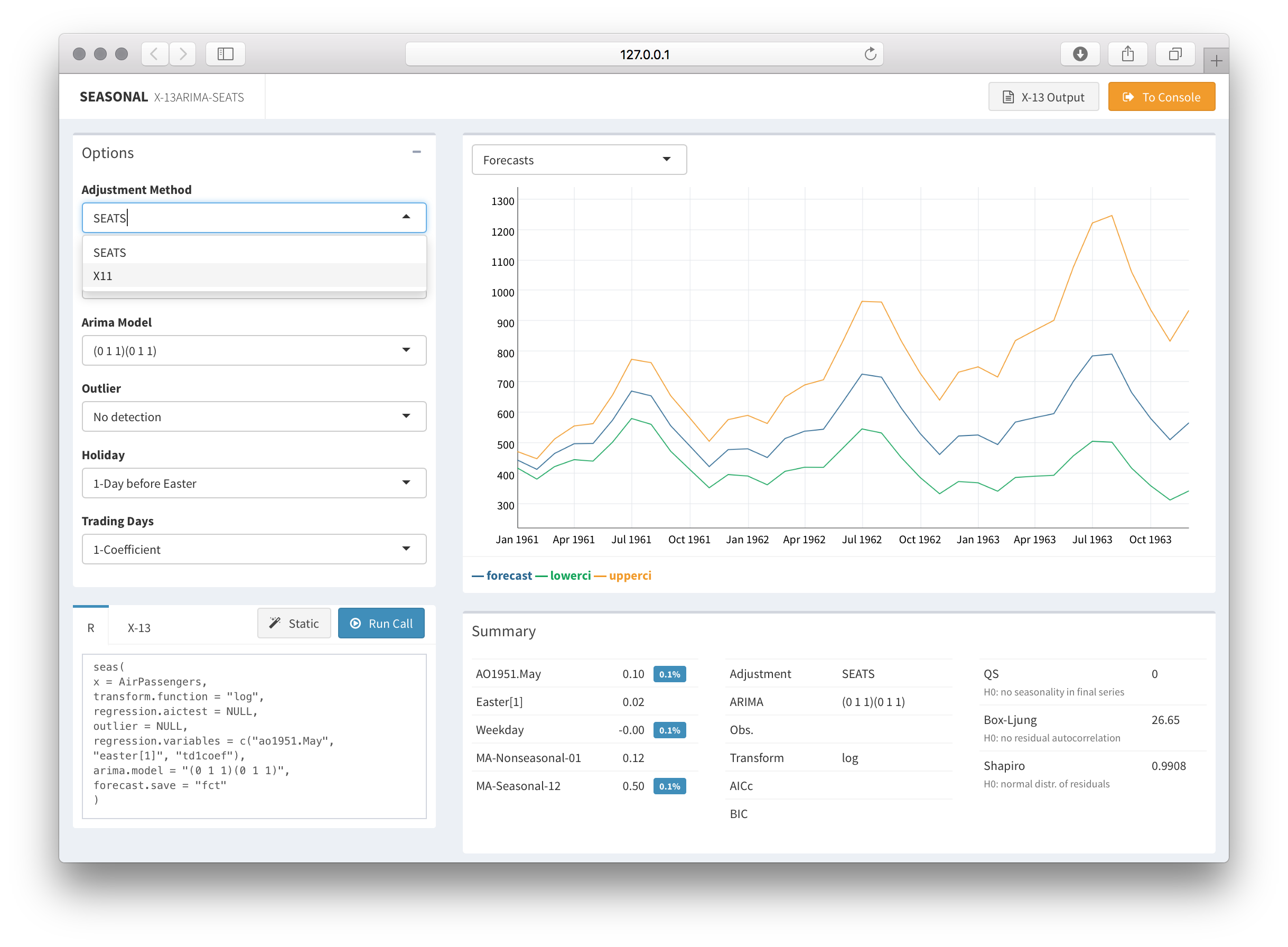Click the Run Call button
Screen dimensions: 1288x947
pyautogui.click(x=381, y=623)
